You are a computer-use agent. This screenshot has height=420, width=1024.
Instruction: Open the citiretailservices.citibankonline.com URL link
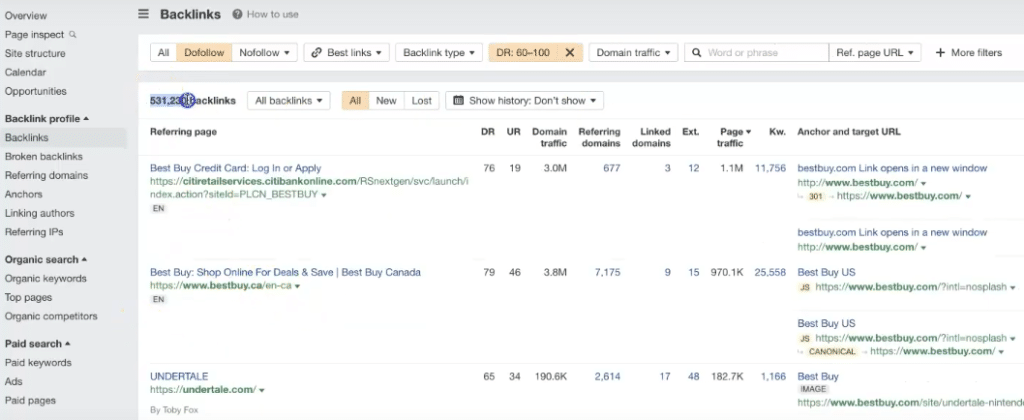click(x=309, y=187)
